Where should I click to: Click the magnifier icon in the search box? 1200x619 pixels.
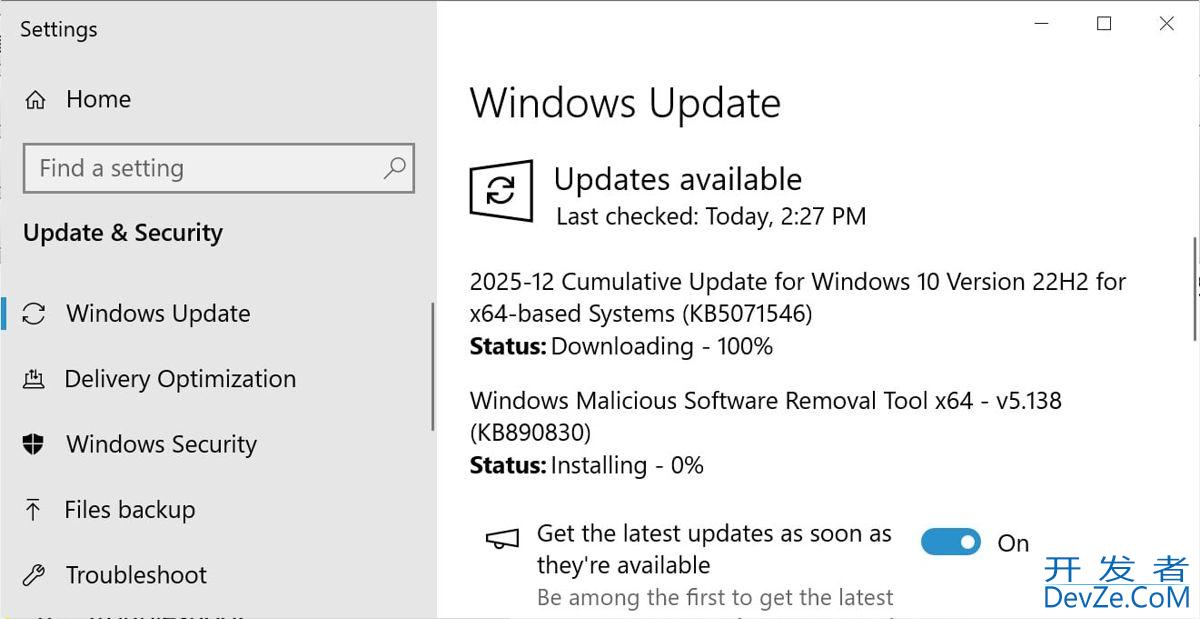coord(396,168)
